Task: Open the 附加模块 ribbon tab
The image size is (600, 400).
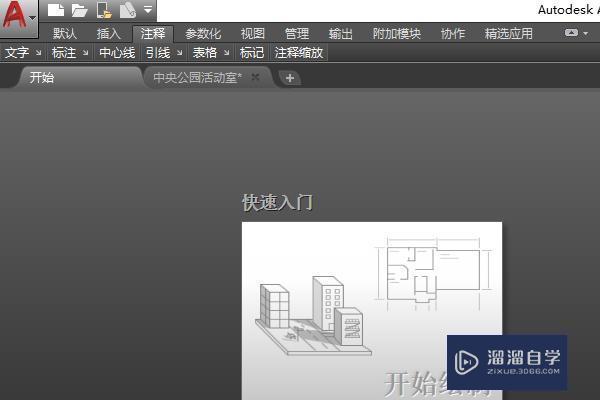Action: point(397,34)
